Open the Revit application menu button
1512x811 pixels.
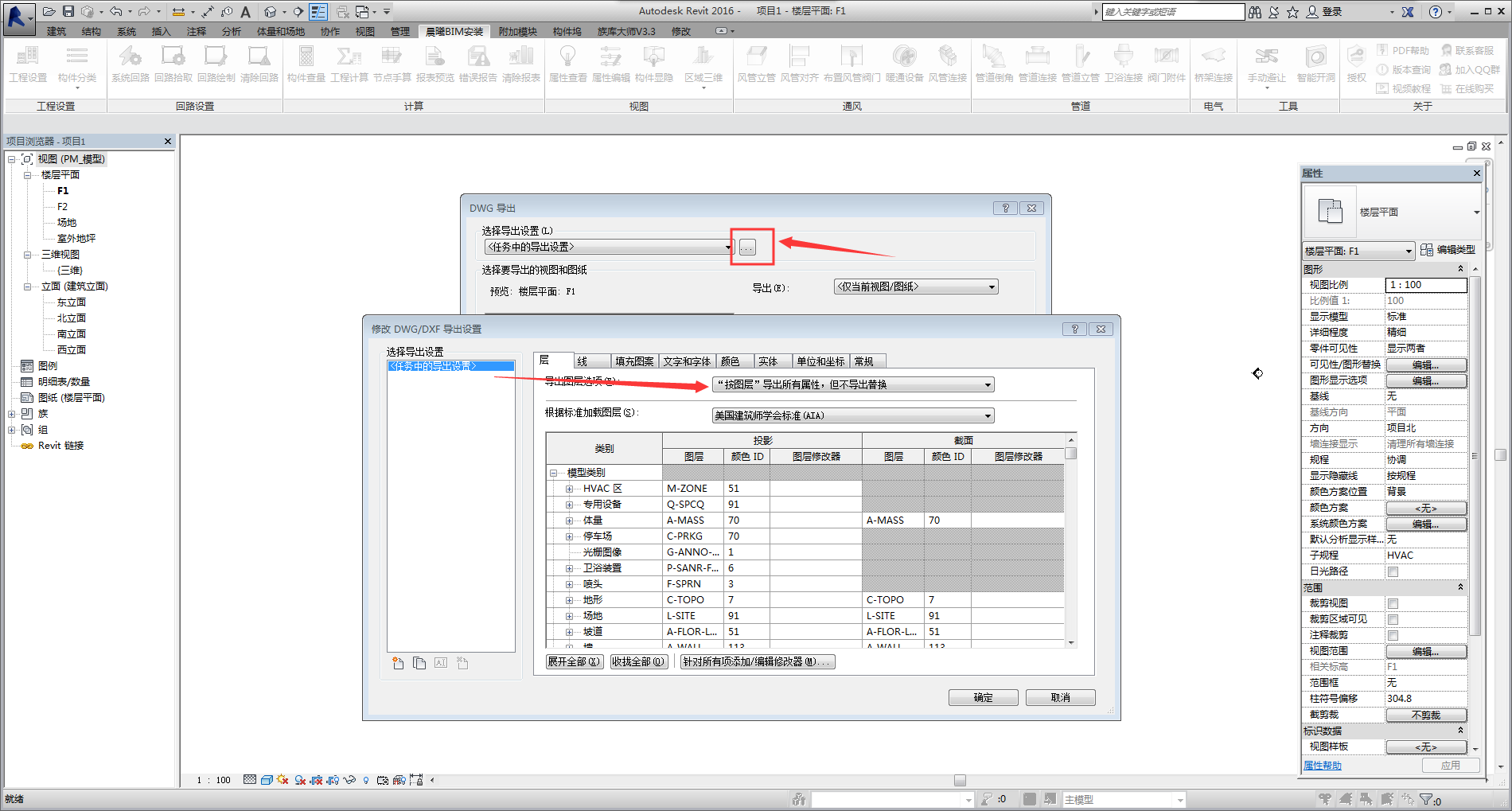(18, 17)
